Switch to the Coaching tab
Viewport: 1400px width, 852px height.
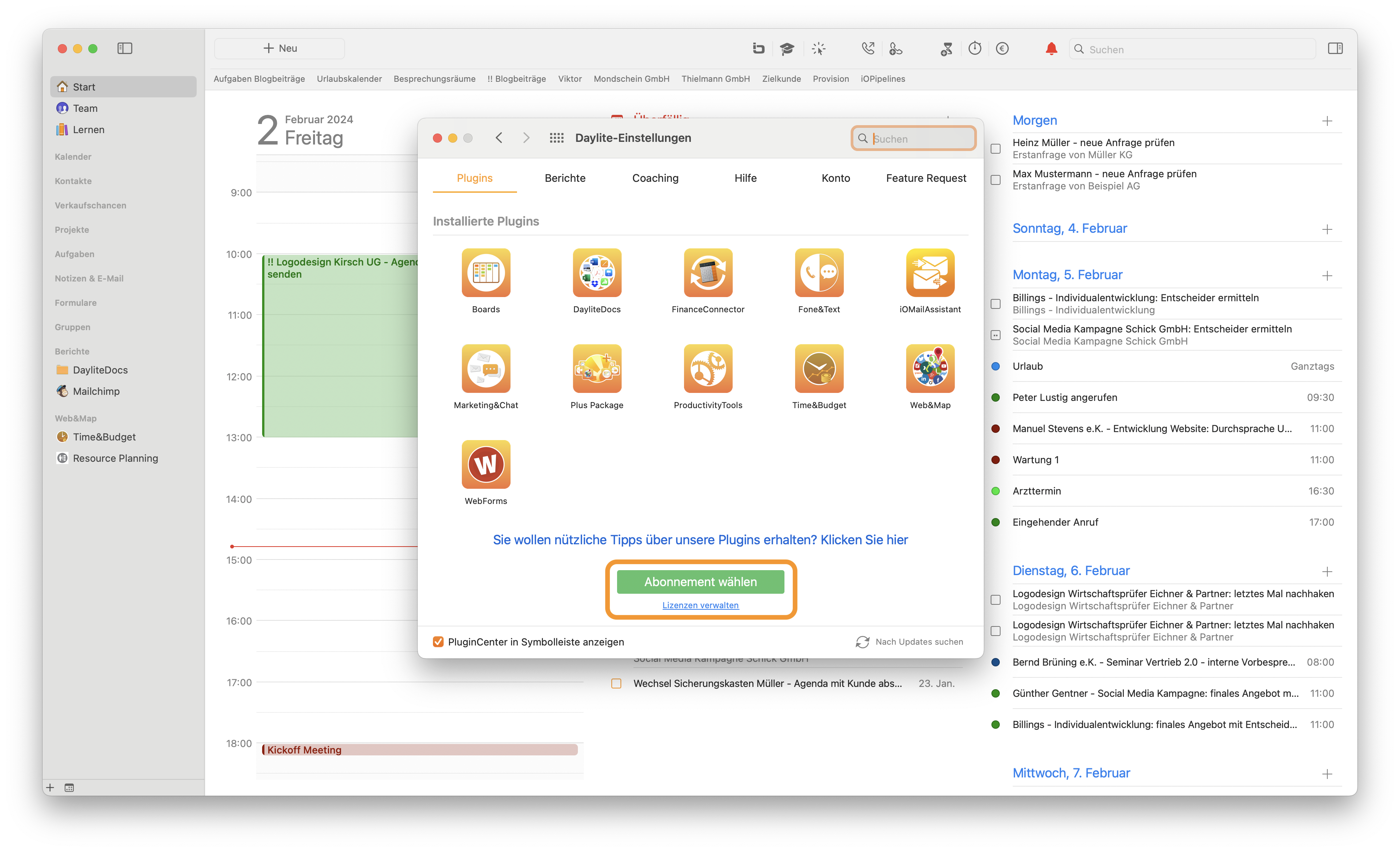pos(655,178)
